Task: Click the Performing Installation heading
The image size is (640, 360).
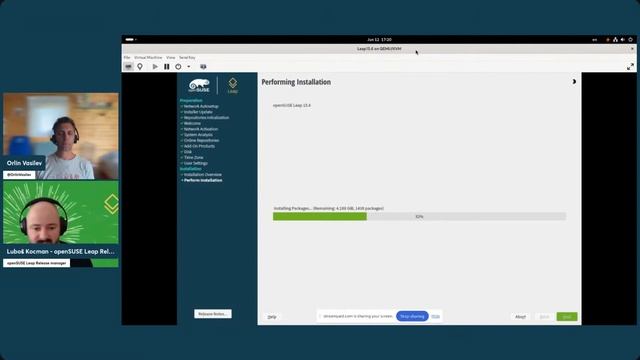Action: point(296,82)
